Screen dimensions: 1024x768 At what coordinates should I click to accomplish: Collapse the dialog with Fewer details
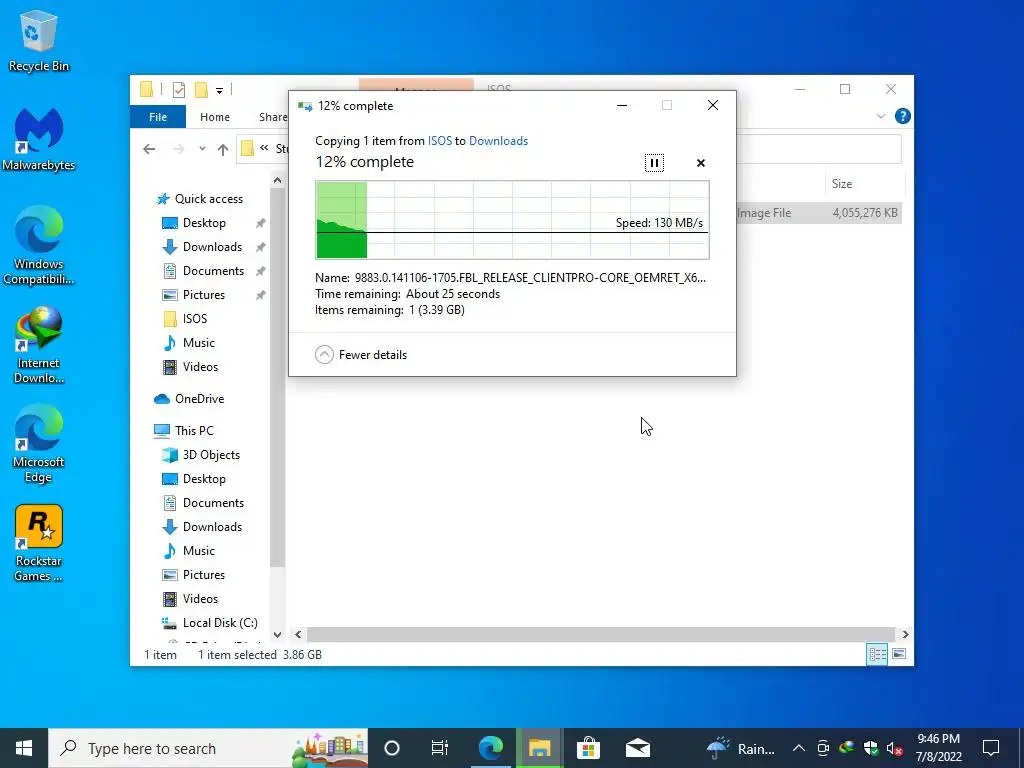[x=361, y=355]
